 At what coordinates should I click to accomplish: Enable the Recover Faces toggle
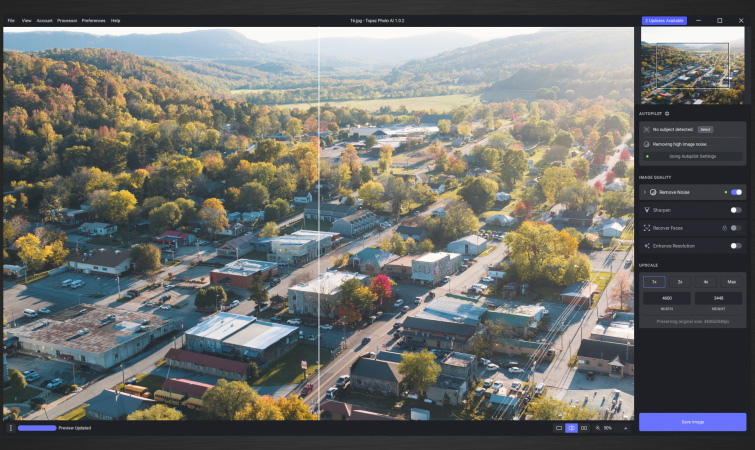coord(736,228)
